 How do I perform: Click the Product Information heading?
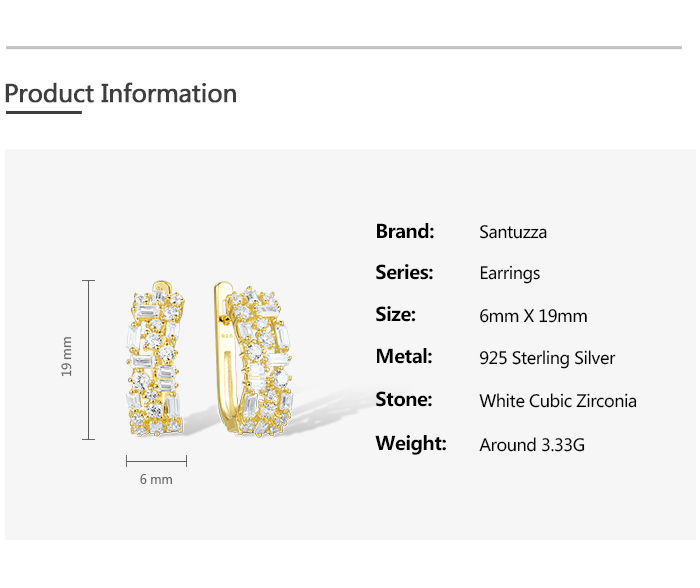pyautogui.click(x=121, y=93)
